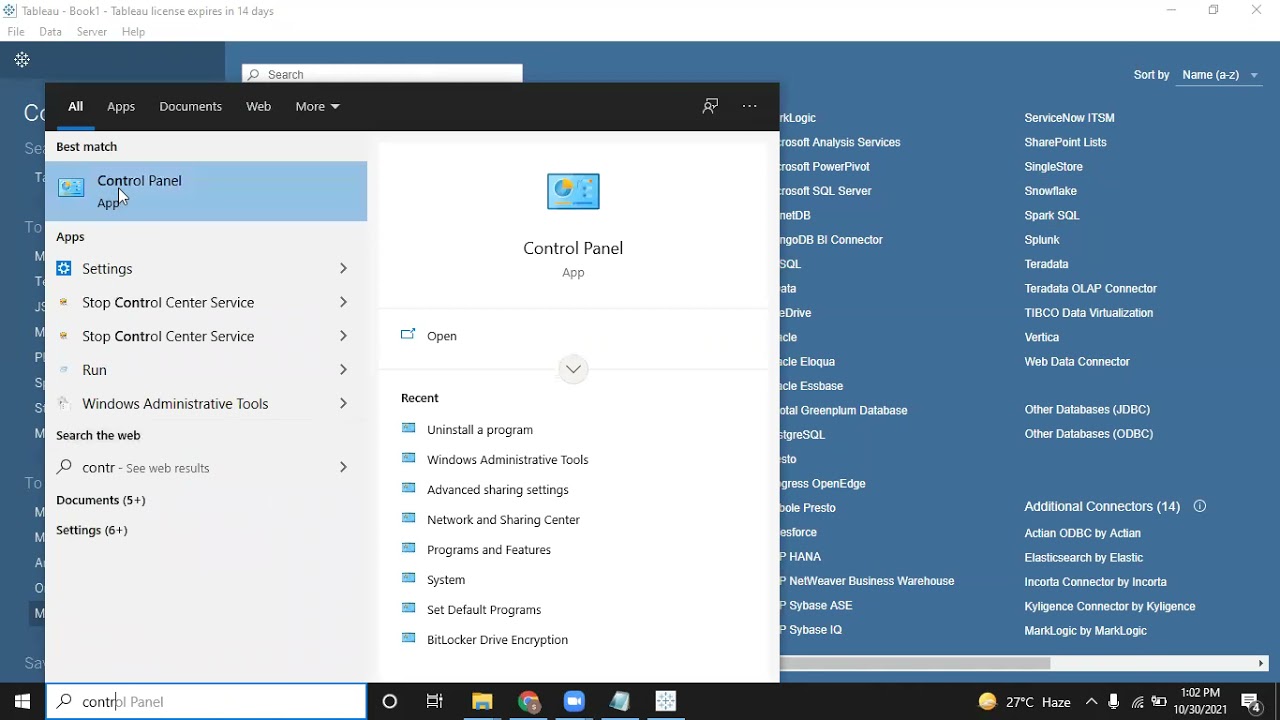Click the horizontal scrollbar under the connector list
1280x720 pixels.
[915, 663]
